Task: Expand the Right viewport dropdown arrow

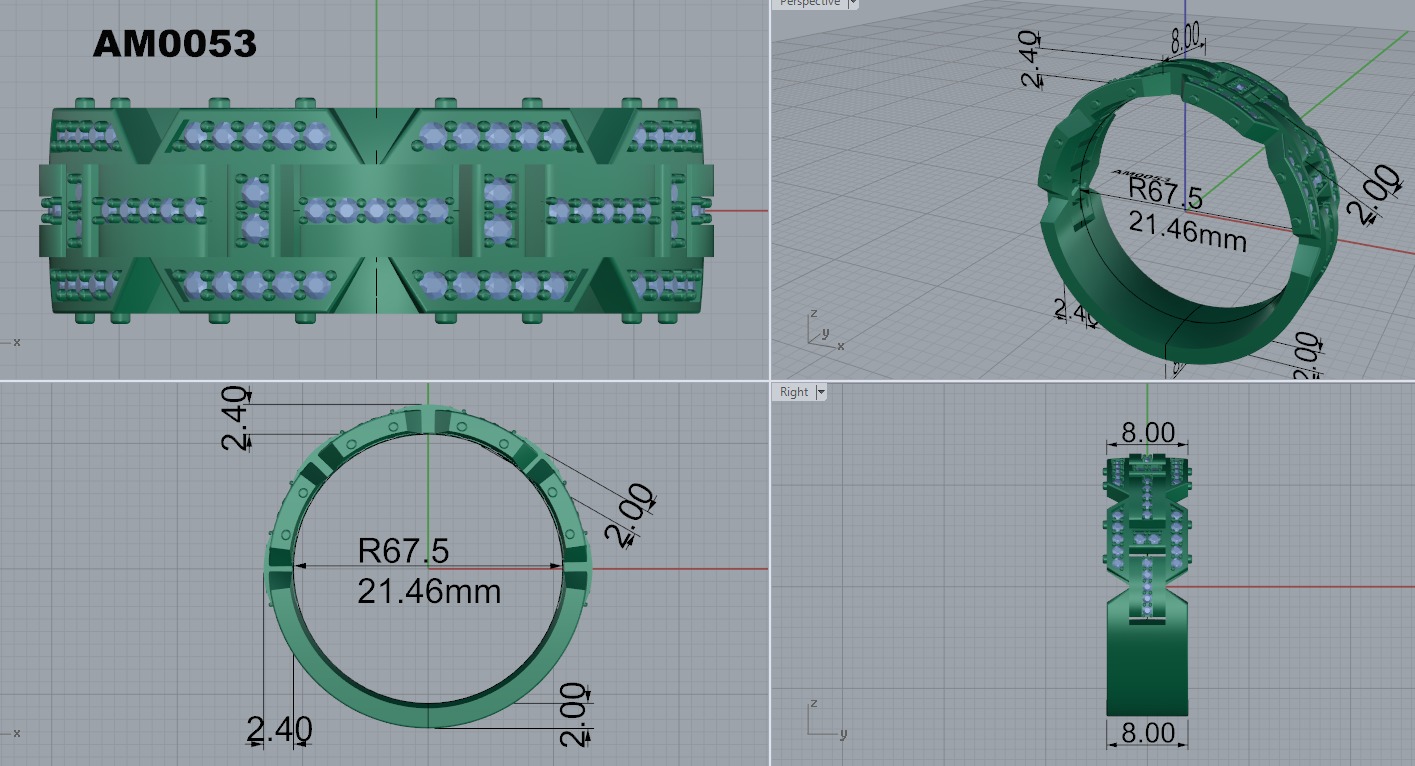Action: pyautogui.click(x=822, y=392)
